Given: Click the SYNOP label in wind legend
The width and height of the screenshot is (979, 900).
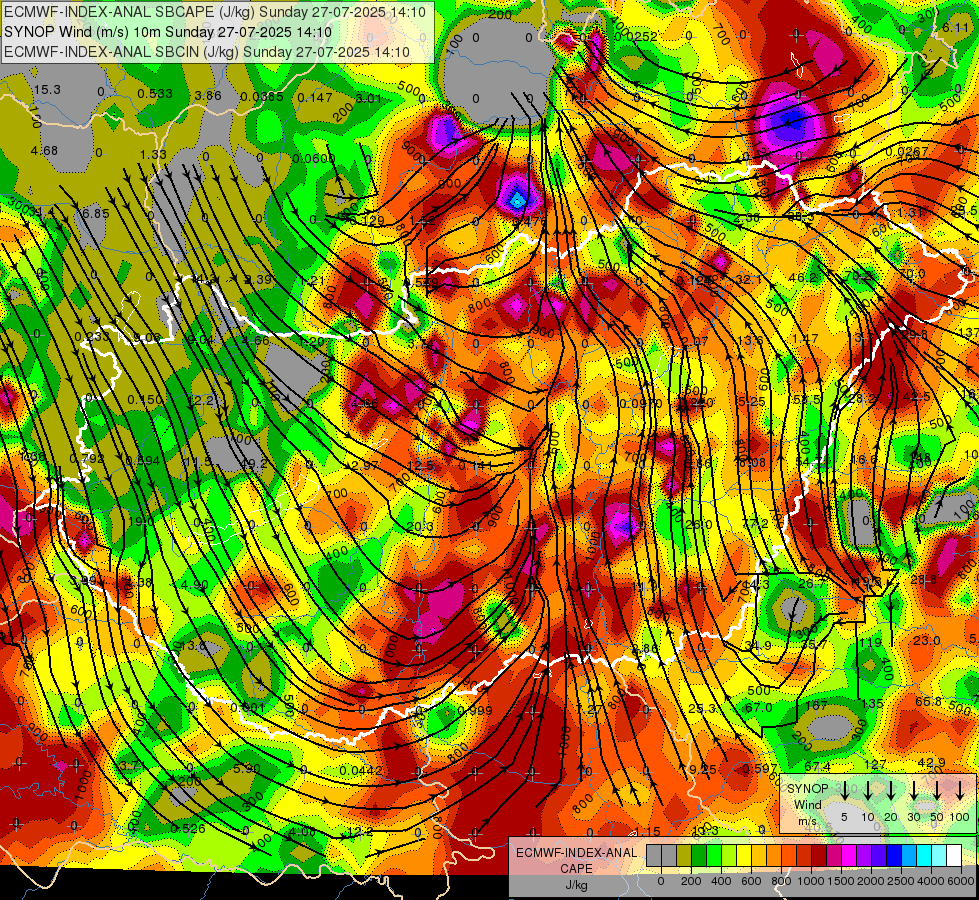Looking at the screenshot, I should point(807,789).
